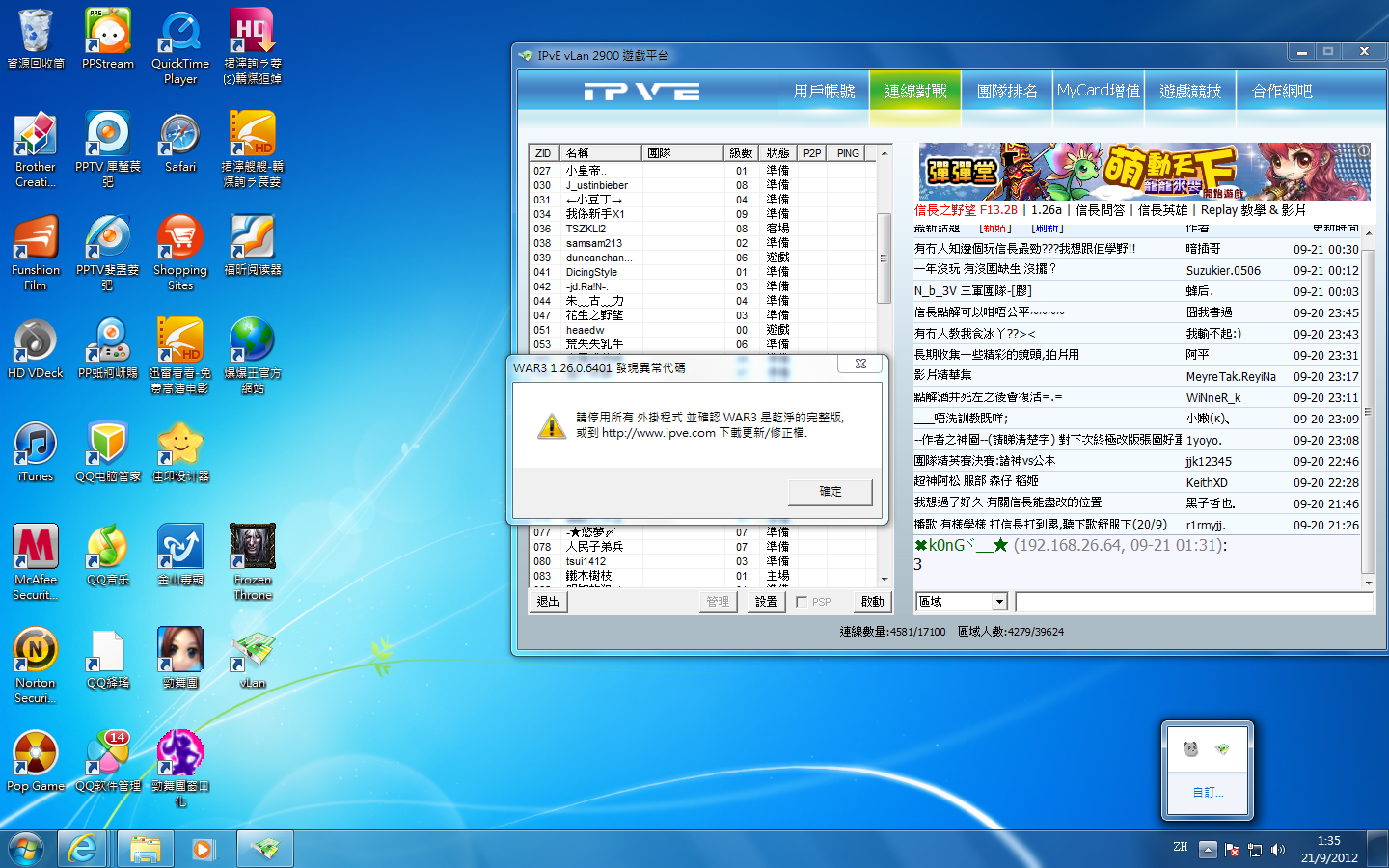Click the 彈彈堂 banner advertisement

pos(1144,172)
